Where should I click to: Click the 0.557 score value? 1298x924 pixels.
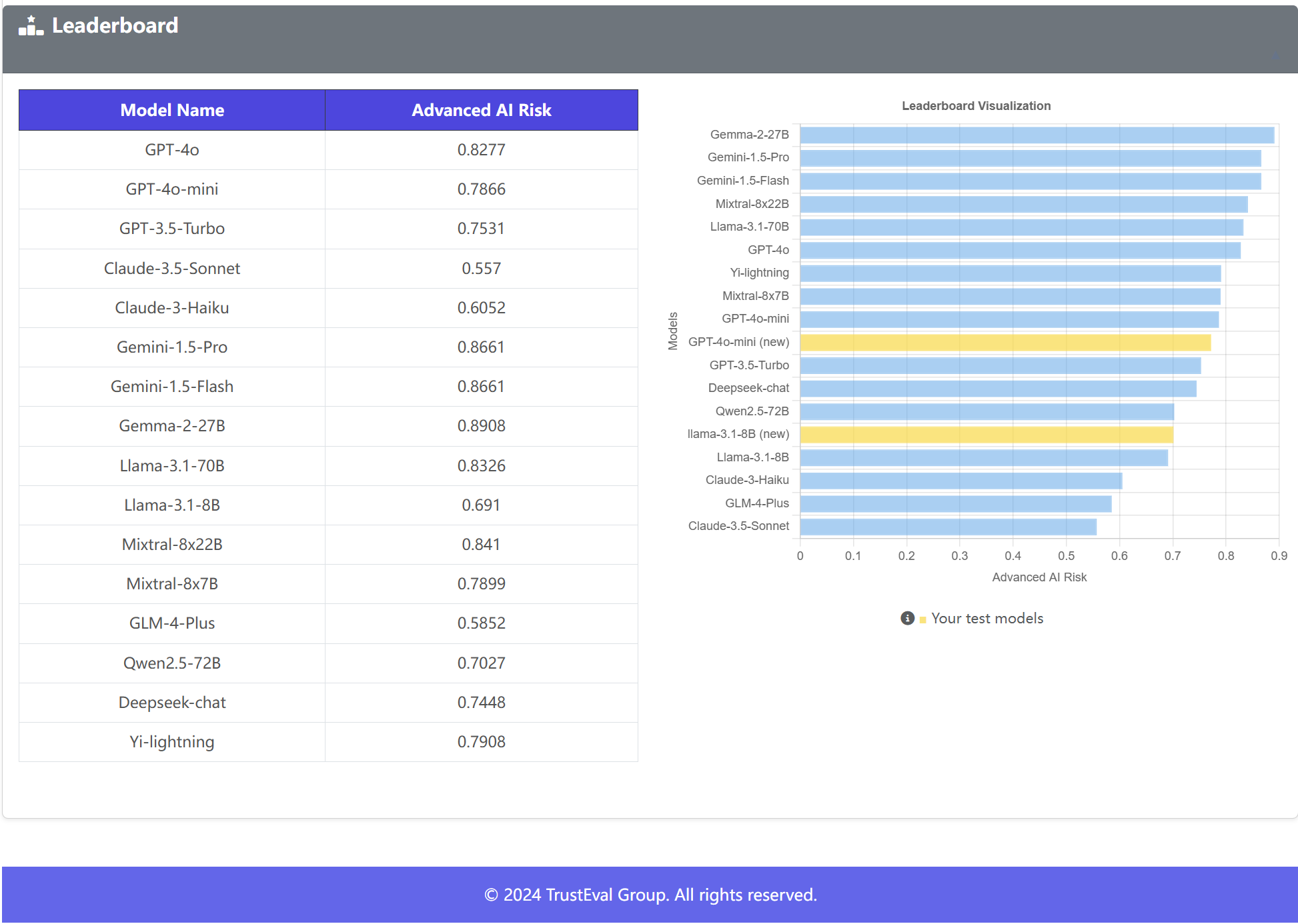click(482, 268)
